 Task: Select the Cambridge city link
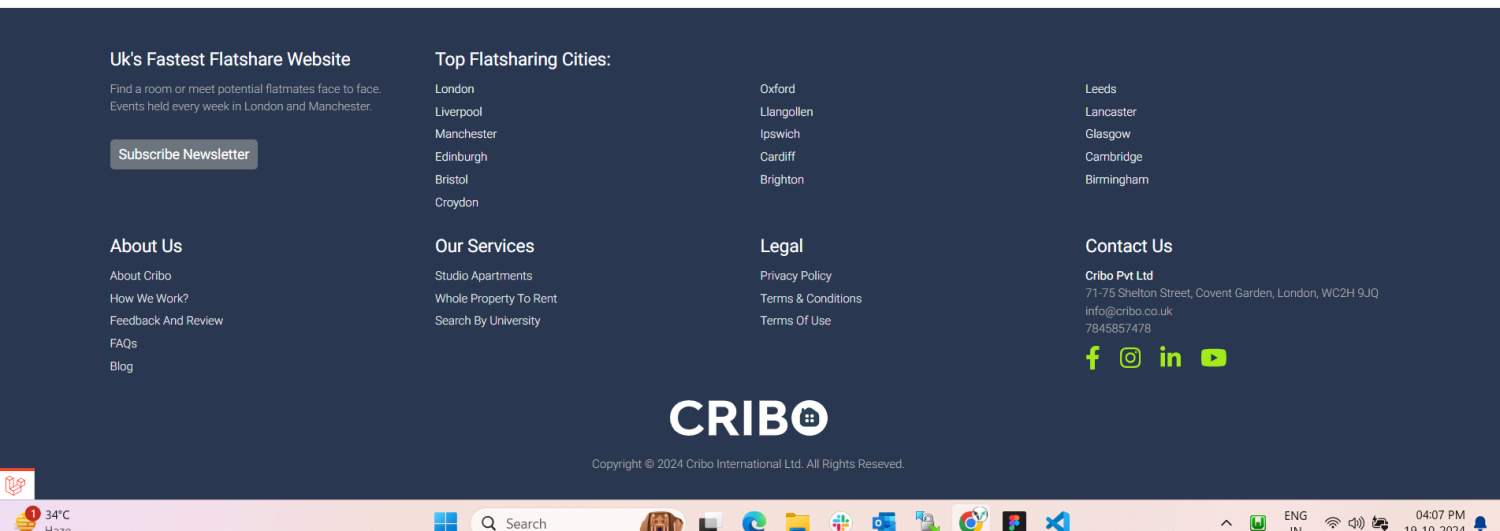(1113, 157)
